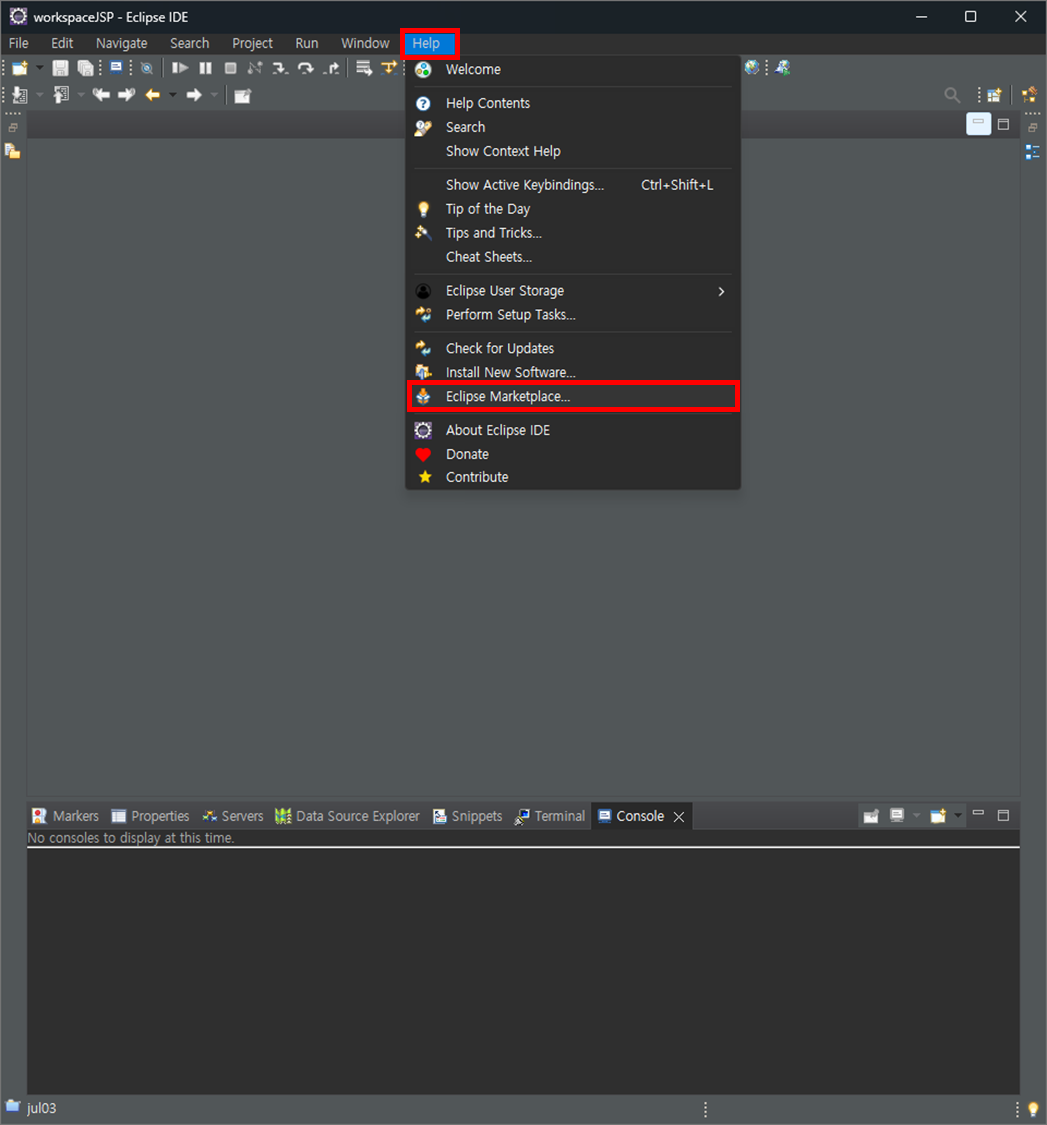The image size is (1047, 1125).
Task: Switch to the Terminal tab
Action: coord(550,816)
